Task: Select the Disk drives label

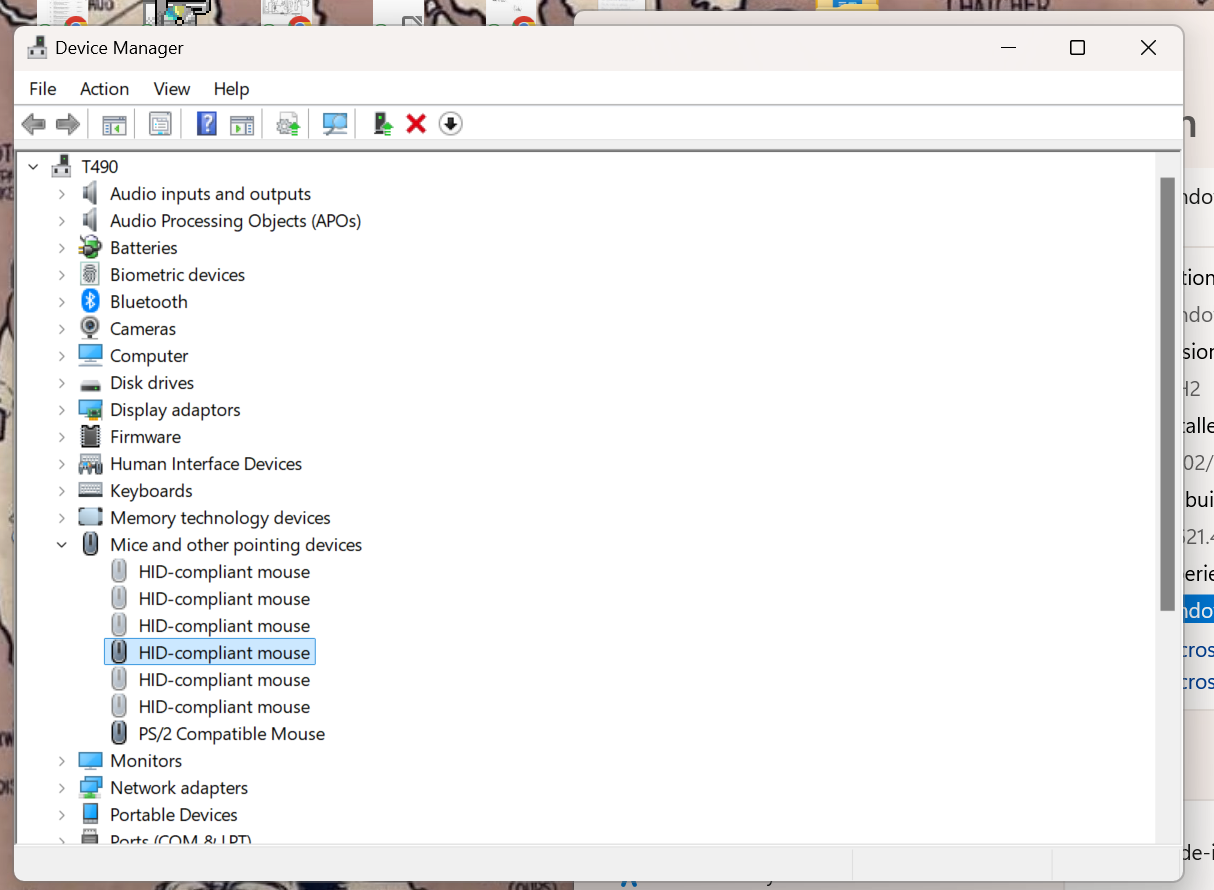Action: pyautogui.click(x=152, y=382)
